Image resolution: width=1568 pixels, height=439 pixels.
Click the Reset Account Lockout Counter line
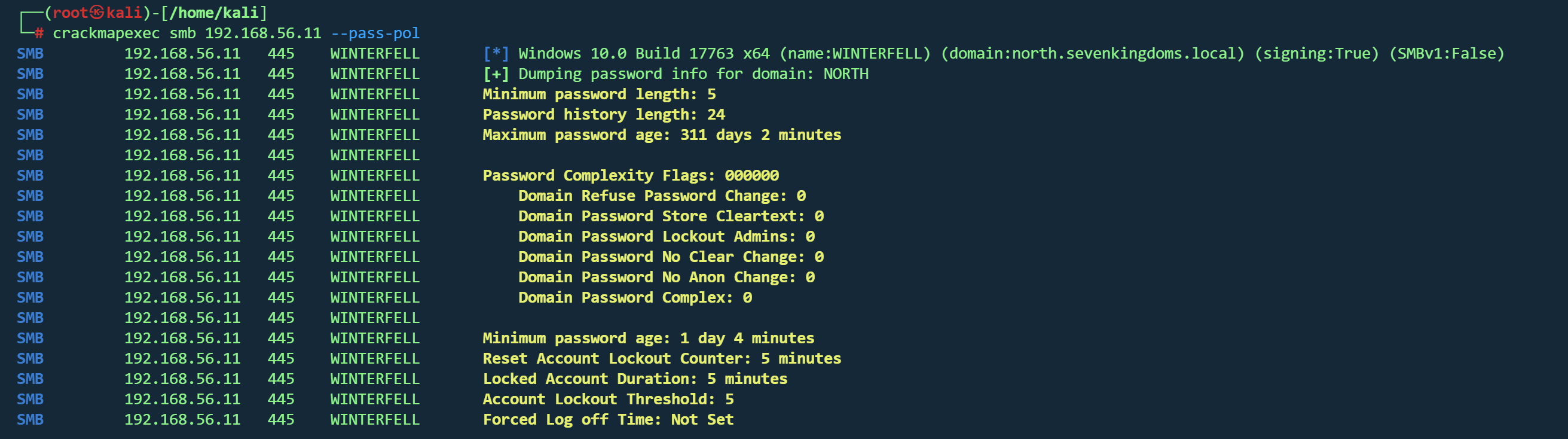coord(662,359)
